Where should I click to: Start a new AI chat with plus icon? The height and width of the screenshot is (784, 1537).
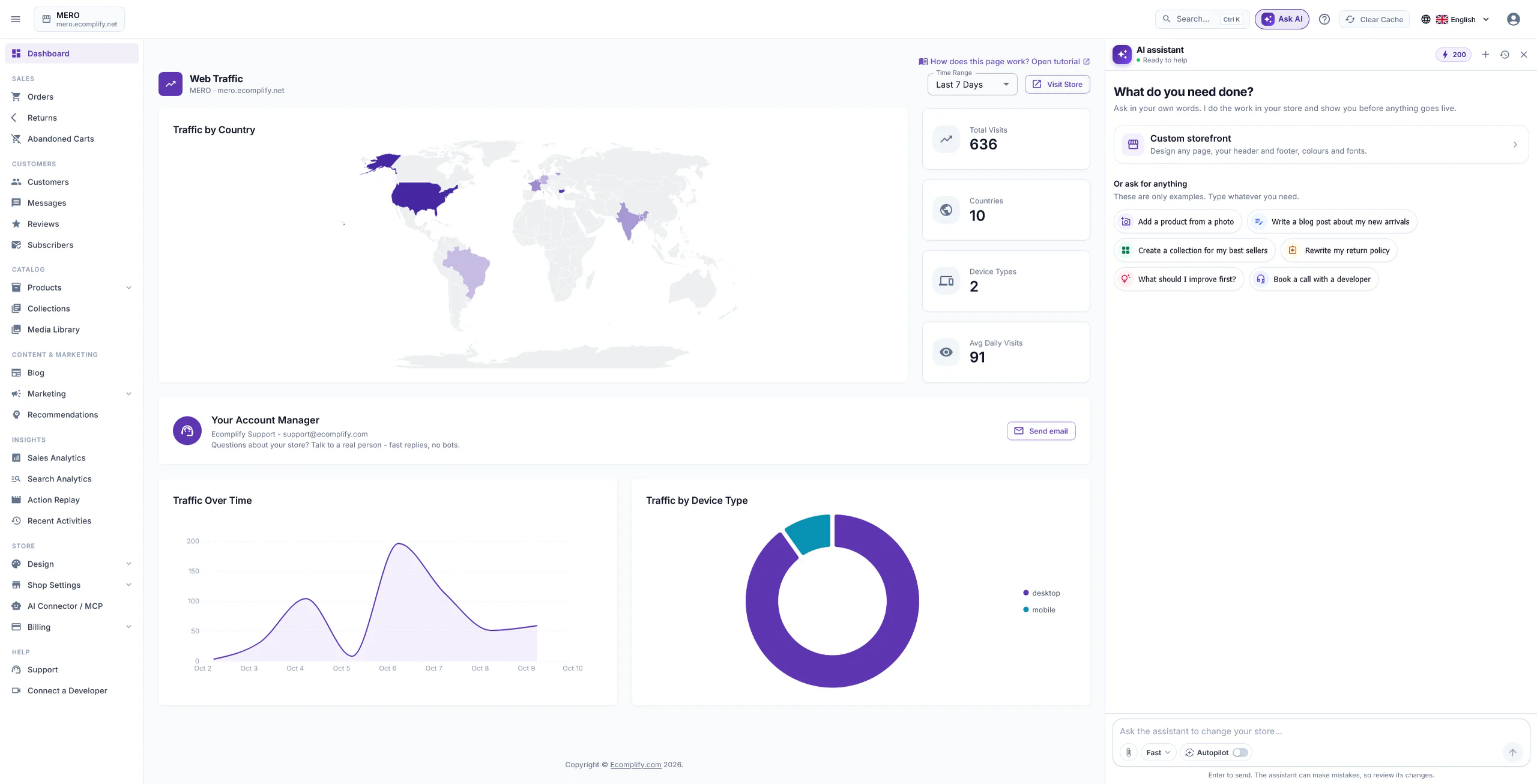1485,55
